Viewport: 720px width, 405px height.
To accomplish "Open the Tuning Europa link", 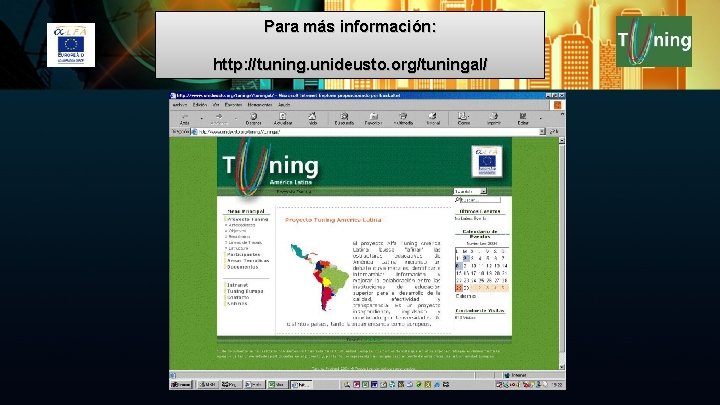I will (x=245, y=291).
